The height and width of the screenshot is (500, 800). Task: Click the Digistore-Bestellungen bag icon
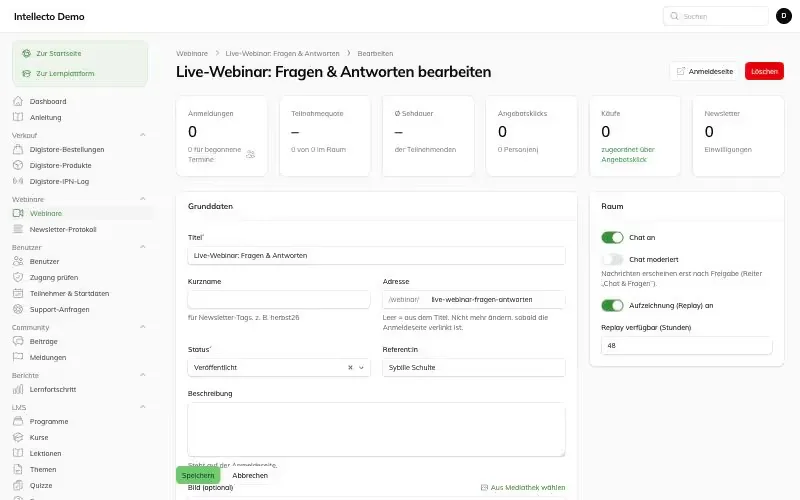click(18, 149)
